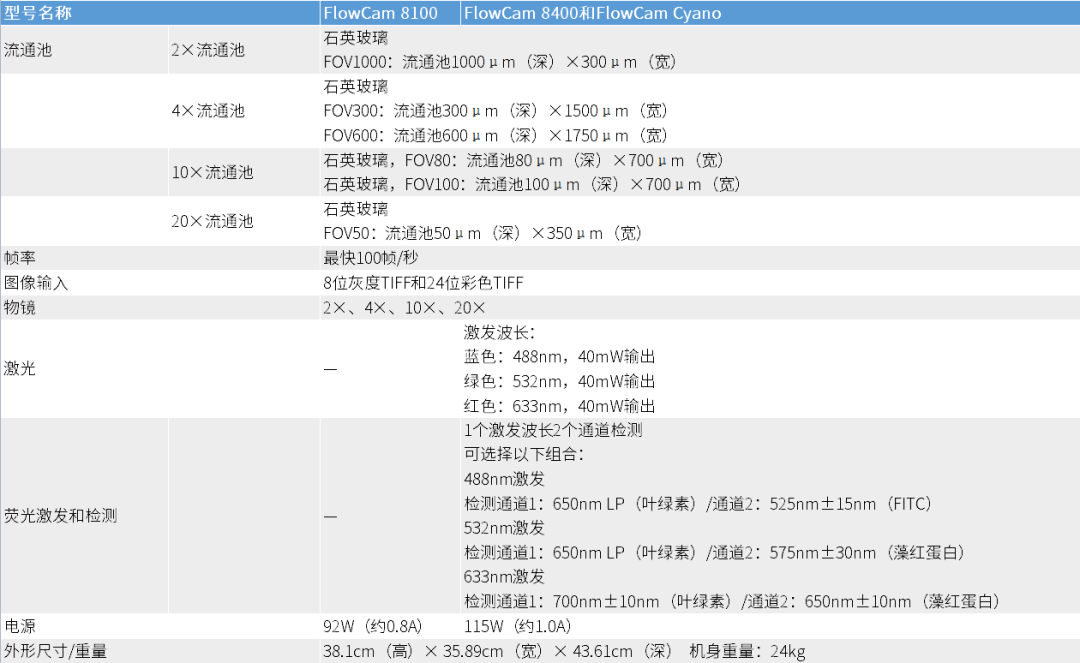Image resolution: width=1080 pixels, height=663 pixels.
Task: Click the '激发波长:' heading text
Action: 499,332
